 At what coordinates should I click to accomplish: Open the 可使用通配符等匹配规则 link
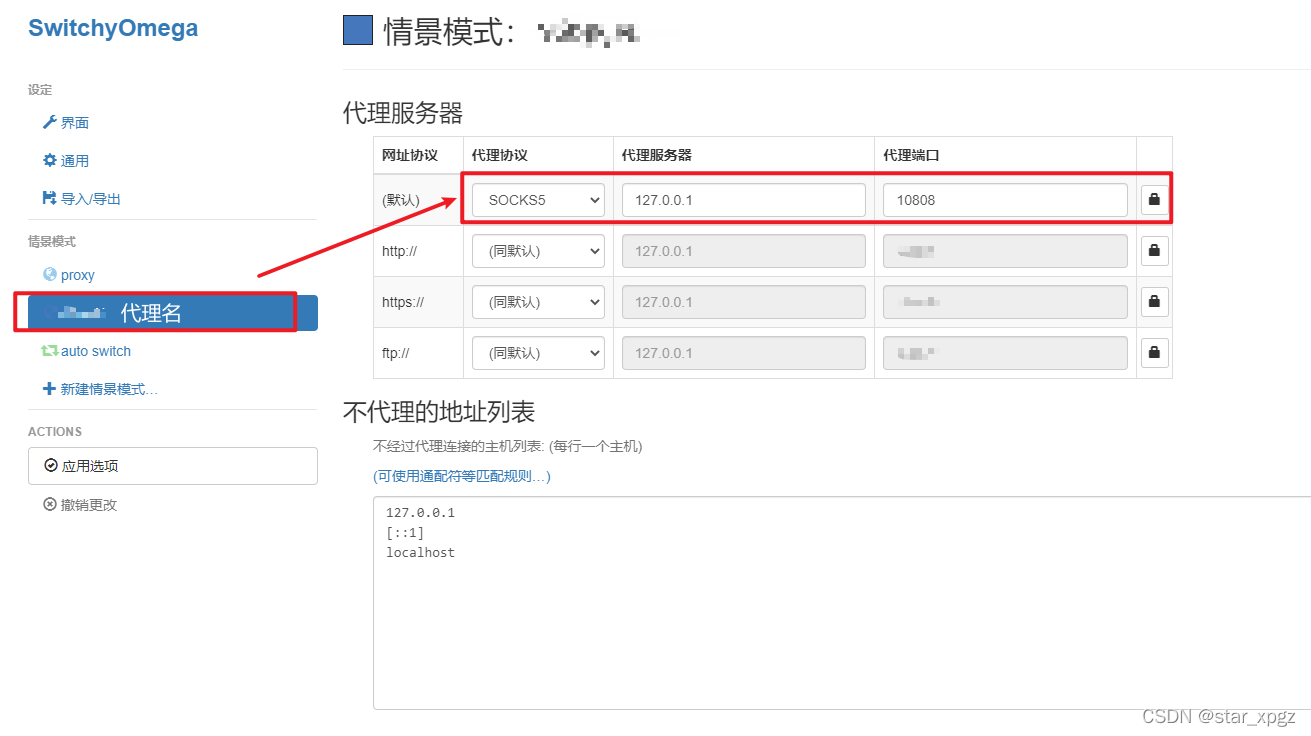click(462, 476)
